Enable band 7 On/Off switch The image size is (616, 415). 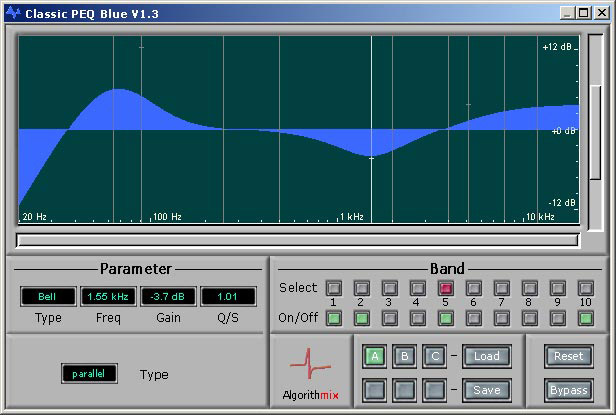click(x=501, y=318)
